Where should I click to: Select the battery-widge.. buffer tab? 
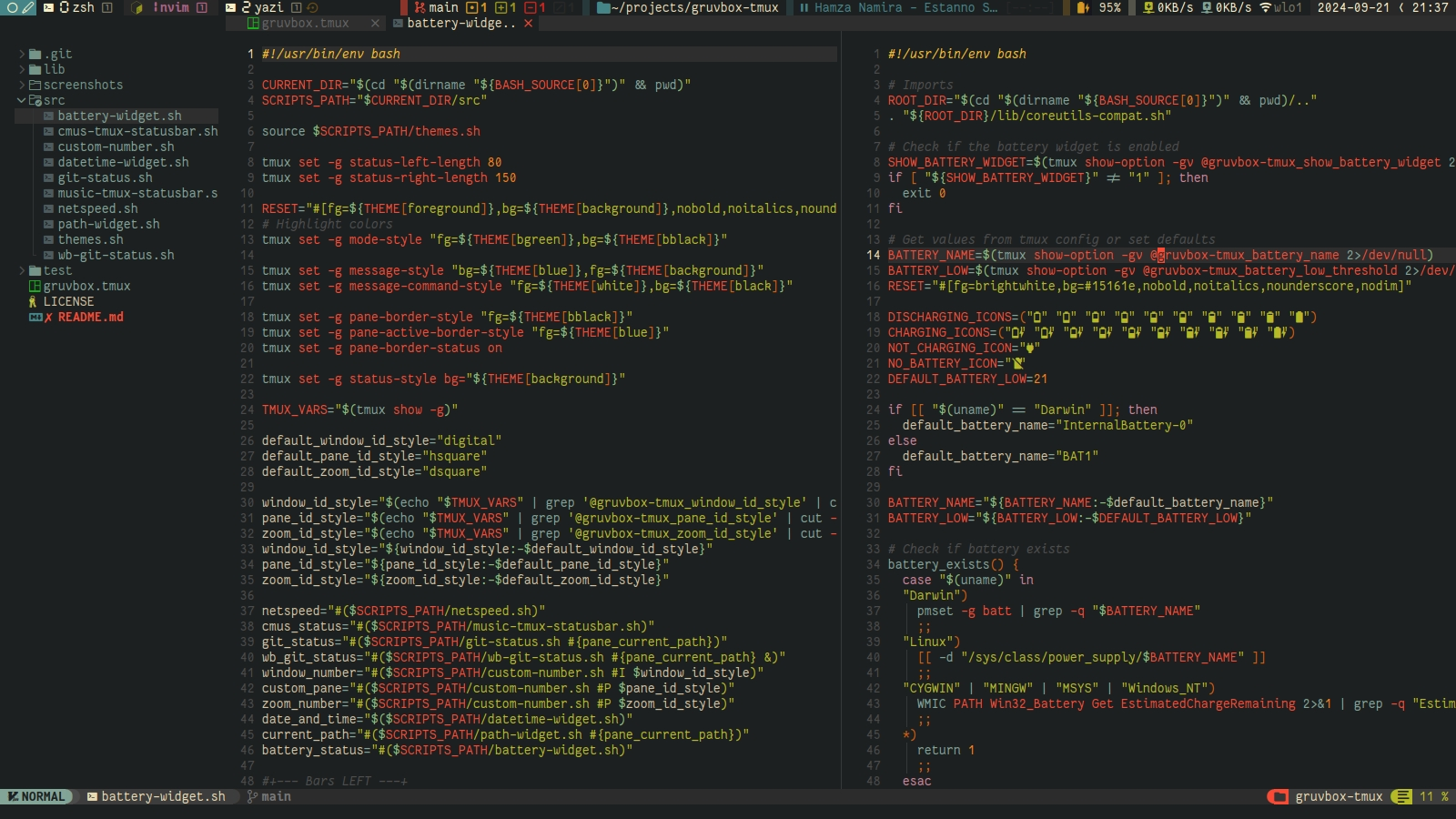pyautogui.click(x=461, y=23)
